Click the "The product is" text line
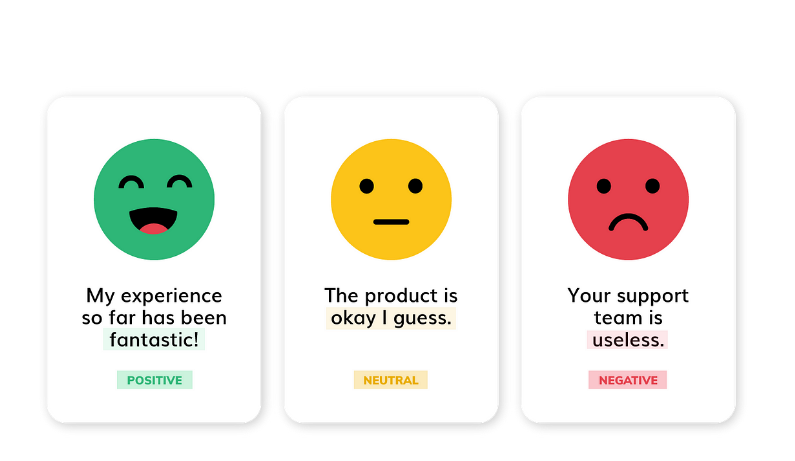Image resolution: width=795 pixels, height=461 pixels. (391, 296)
